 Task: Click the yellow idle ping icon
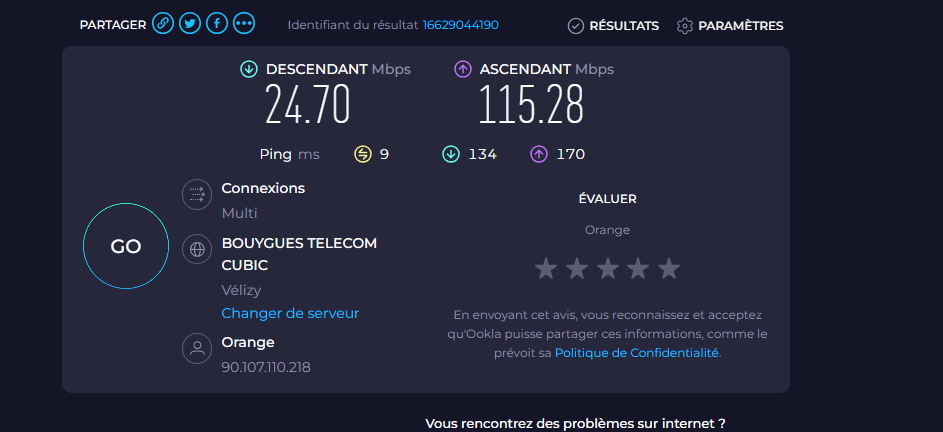[x=363, y=155]
